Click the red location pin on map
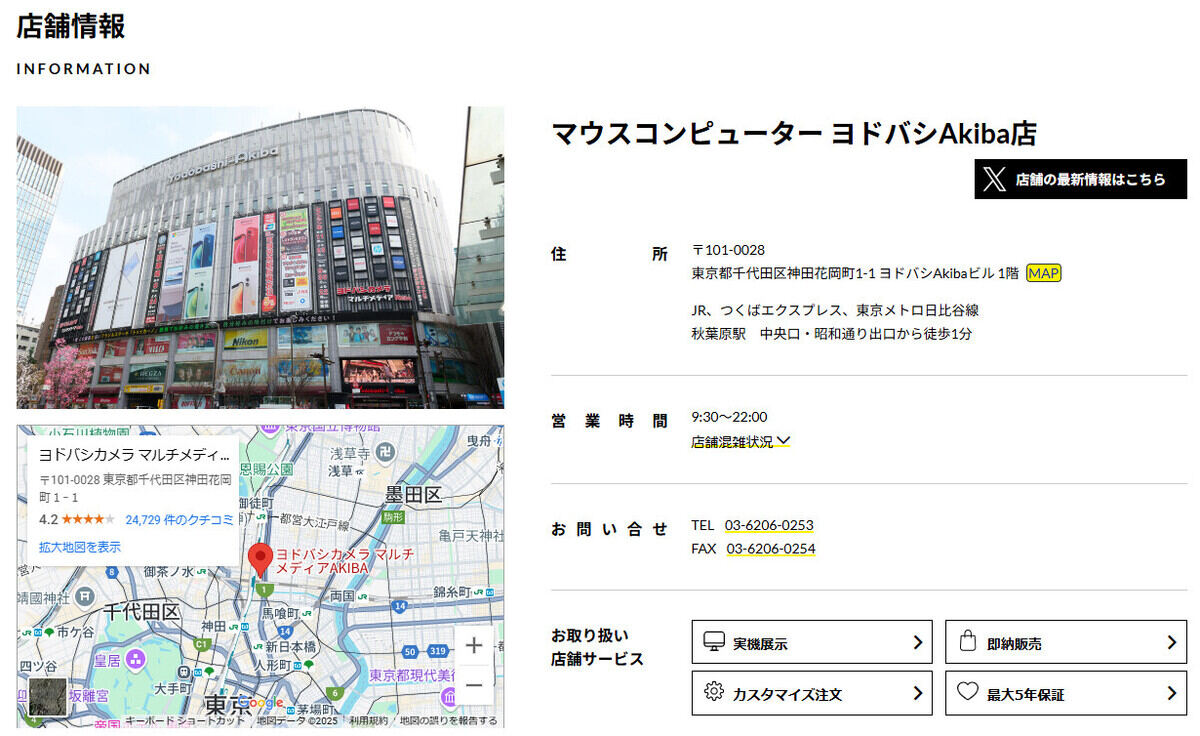This screenshot has height=736, width=1200. click(x=260, y=560)
